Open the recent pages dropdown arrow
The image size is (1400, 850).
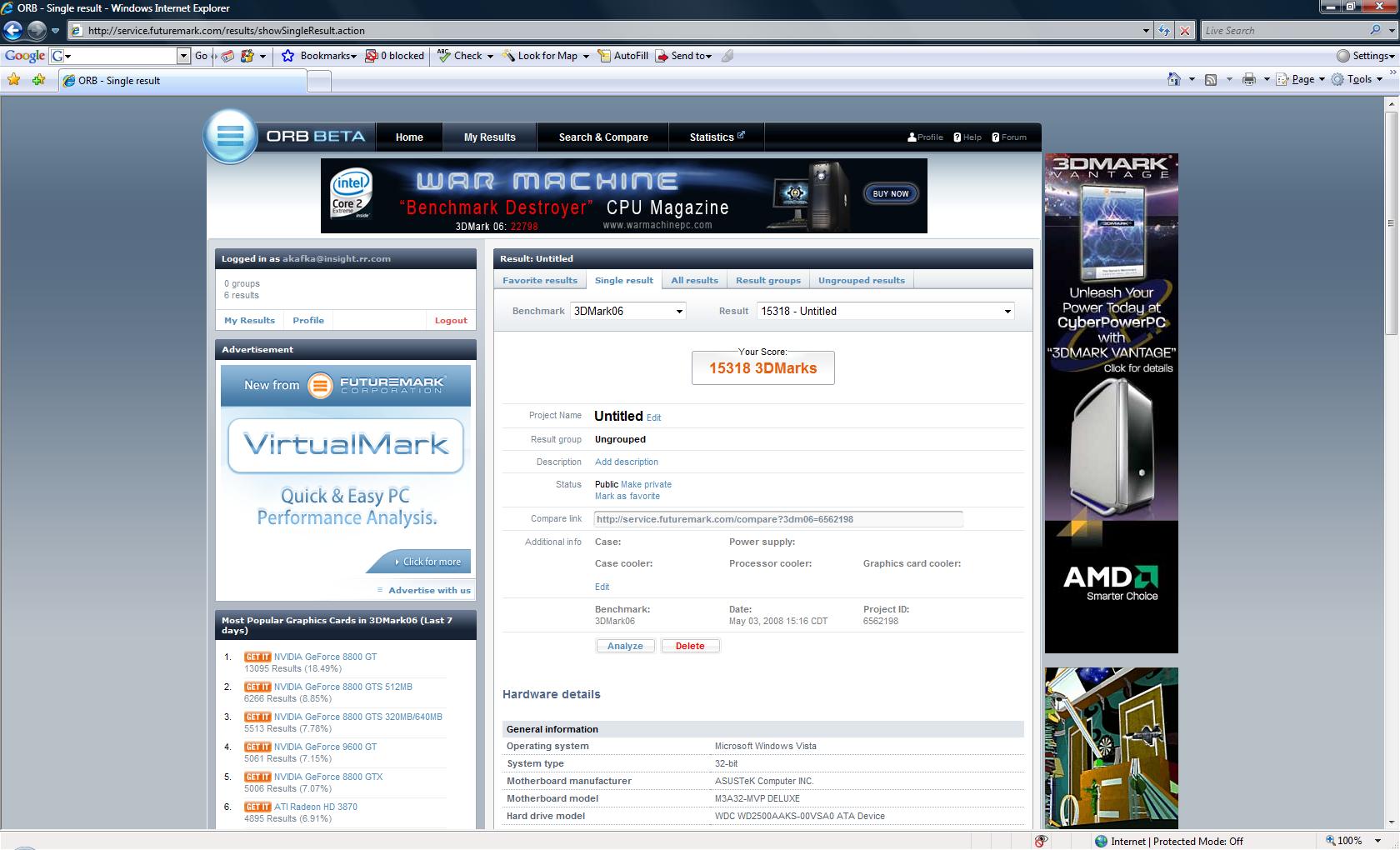(x=55, y=31)
